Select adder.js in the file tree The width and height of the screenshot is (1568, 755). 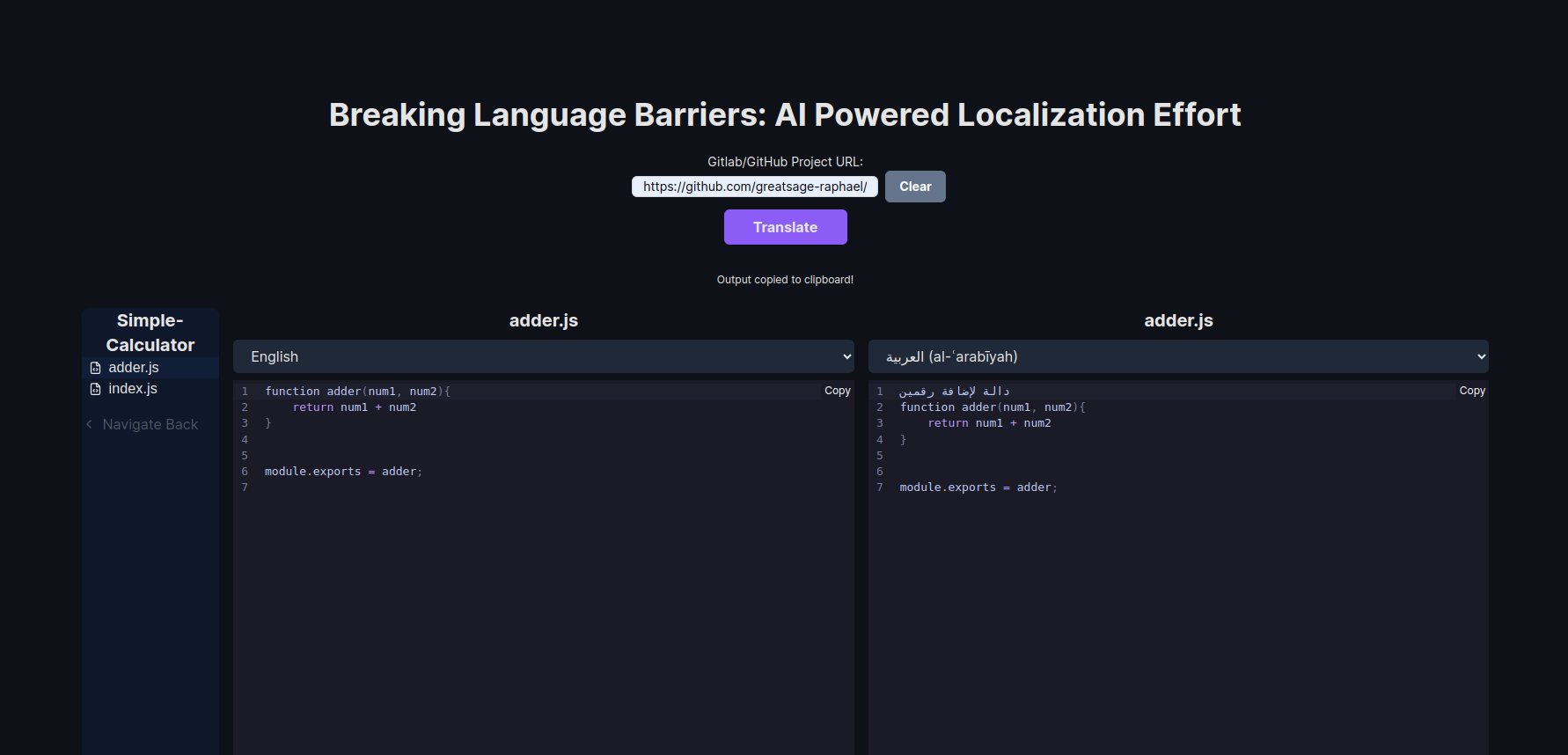point(150,368)
